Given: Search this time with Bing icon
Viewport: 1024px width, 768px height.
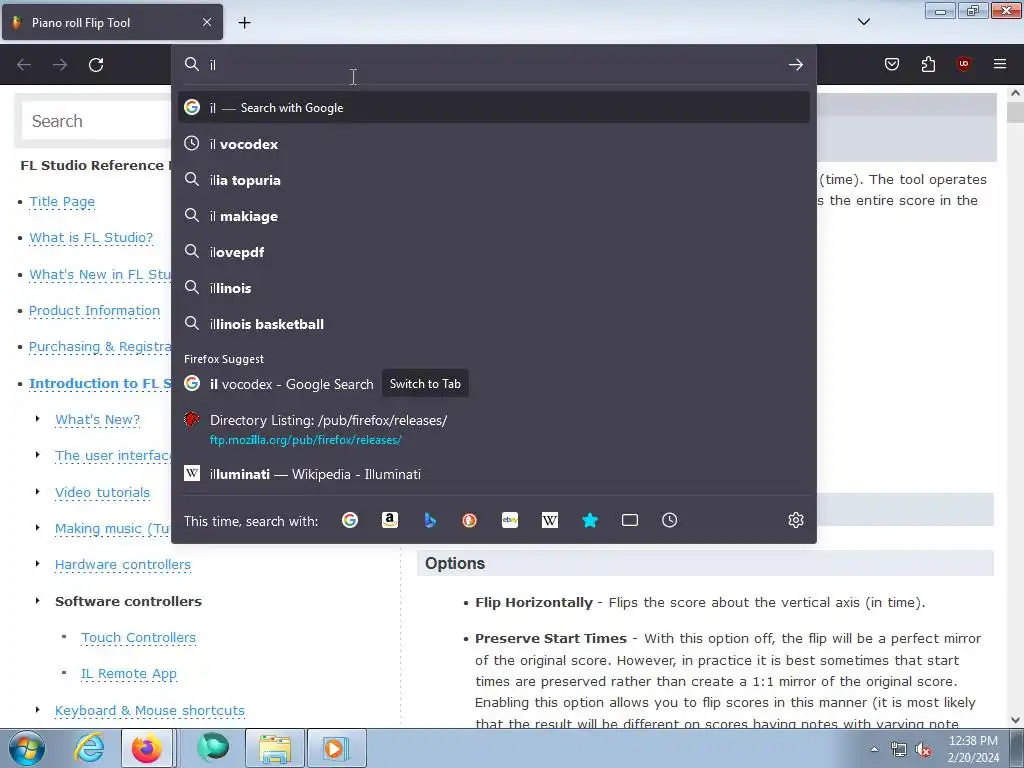Looking at the screenshot, I should click(430, 520).
